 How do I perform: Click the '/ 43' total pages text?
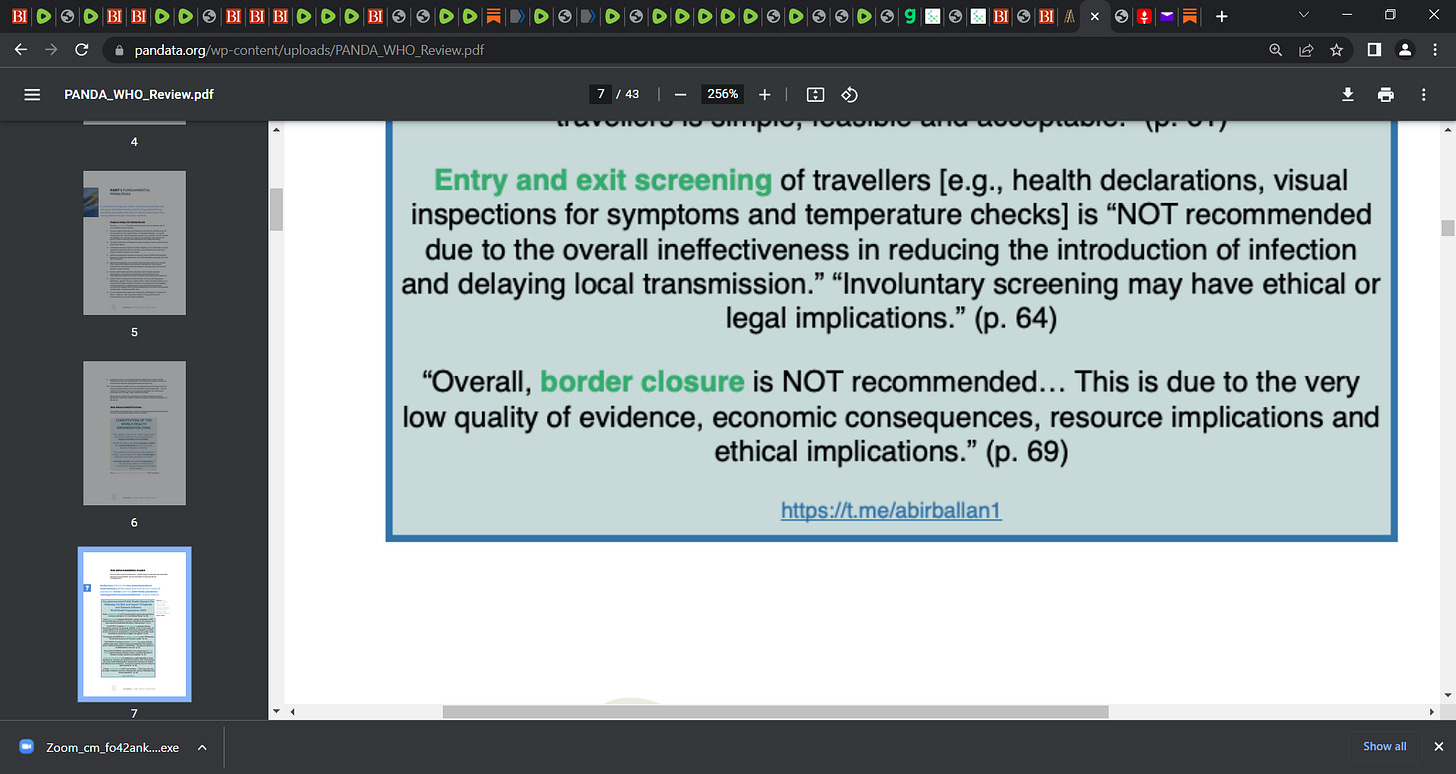[628, 94]
